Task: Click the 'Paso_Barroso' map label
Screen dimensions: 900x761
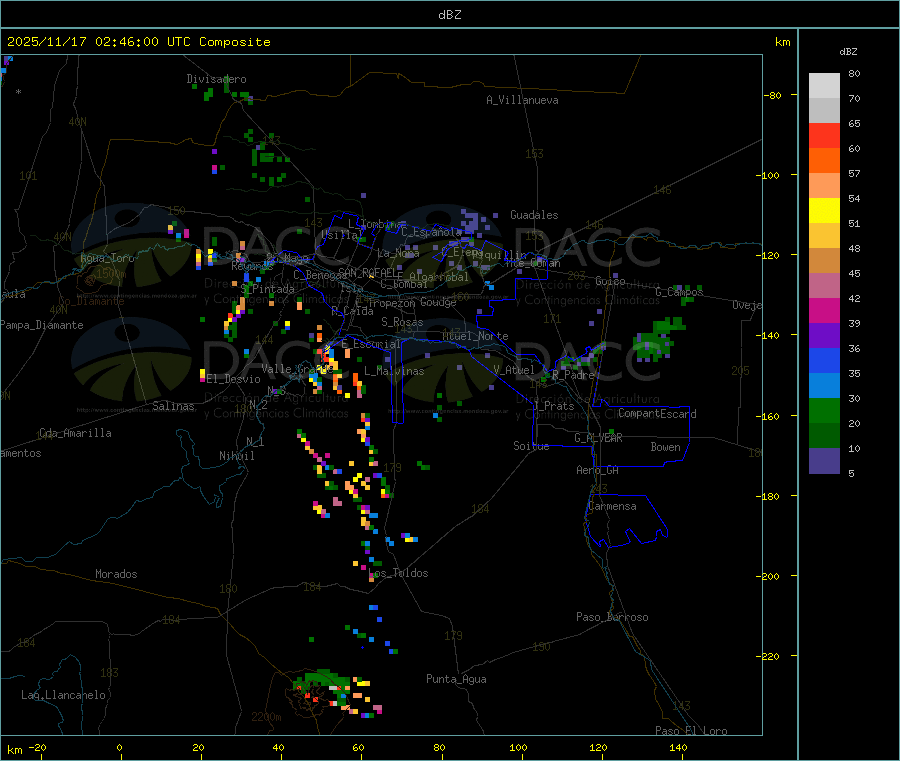Action: point(612,617)
